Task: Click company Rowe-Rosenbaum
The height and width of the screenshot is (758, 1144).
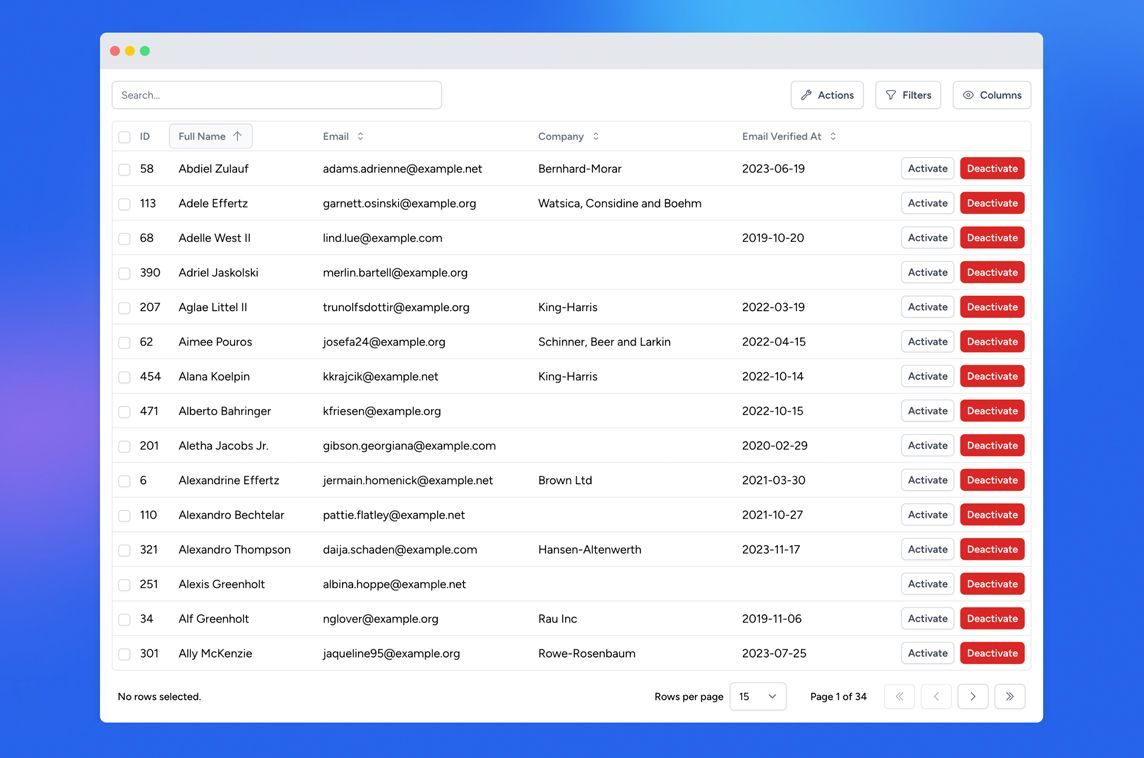Action: pos(587,654)
